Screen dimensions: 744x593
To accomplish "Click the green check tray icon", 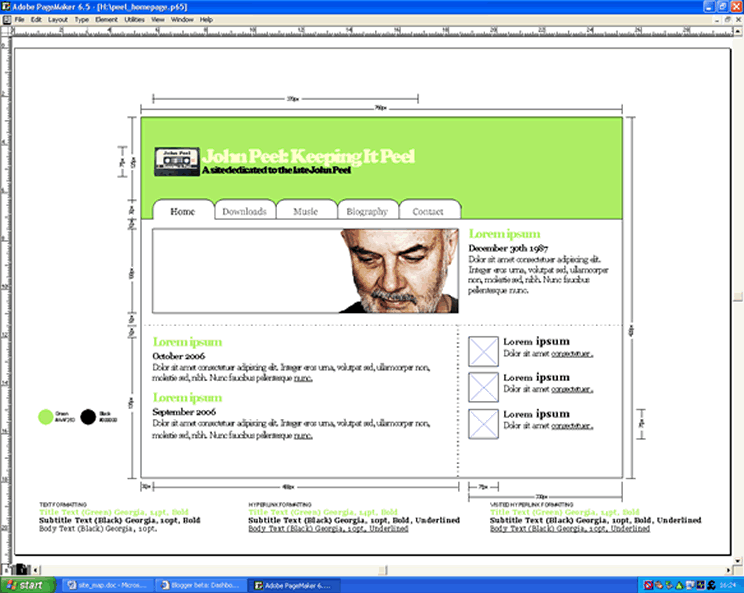I will pos(669,585).
